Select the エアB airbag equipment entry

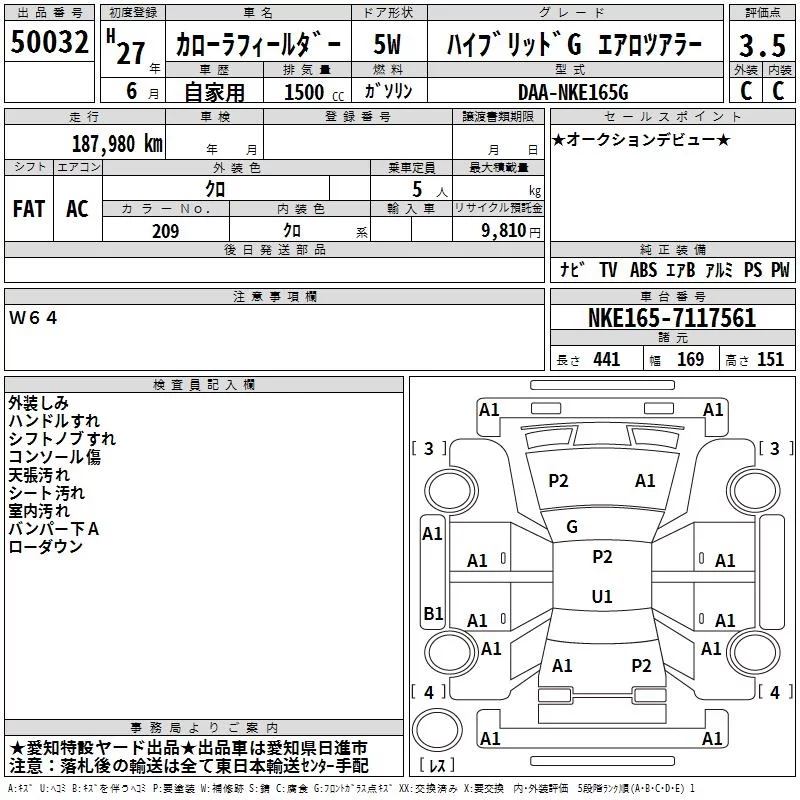[681, 269]
